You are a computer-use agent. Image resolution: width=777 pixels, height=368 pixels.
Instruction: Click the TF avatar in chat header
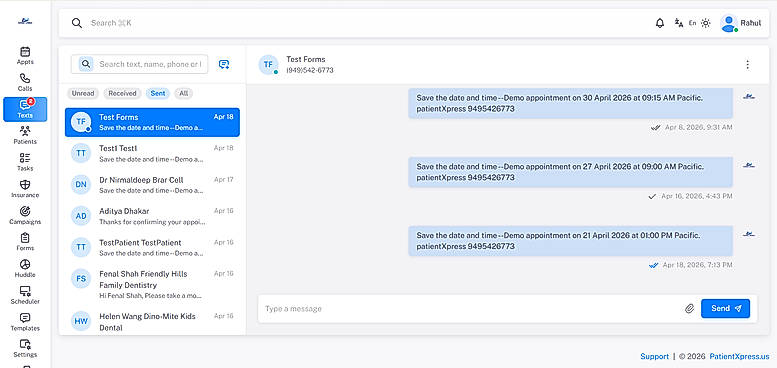click(x=268, y=65)
